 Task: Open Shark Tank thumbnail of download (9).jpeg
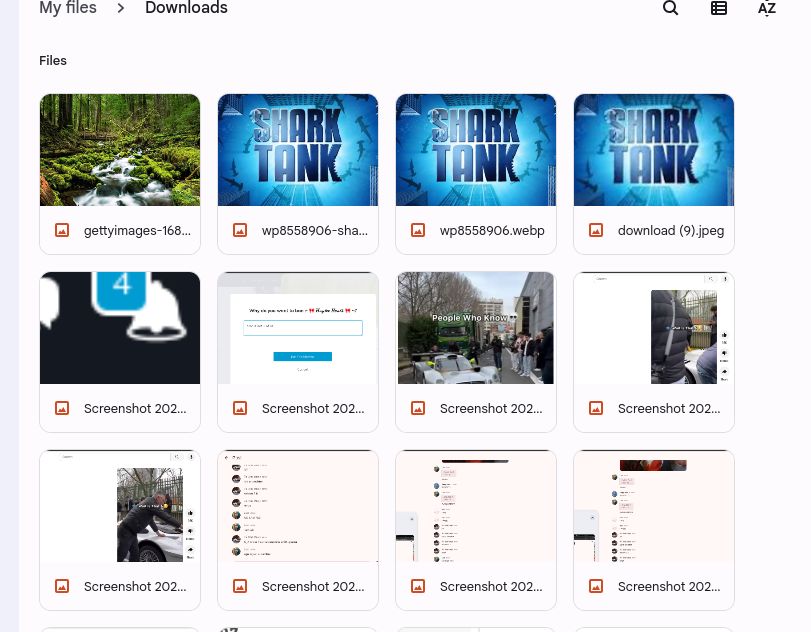(x=654, y=150)
